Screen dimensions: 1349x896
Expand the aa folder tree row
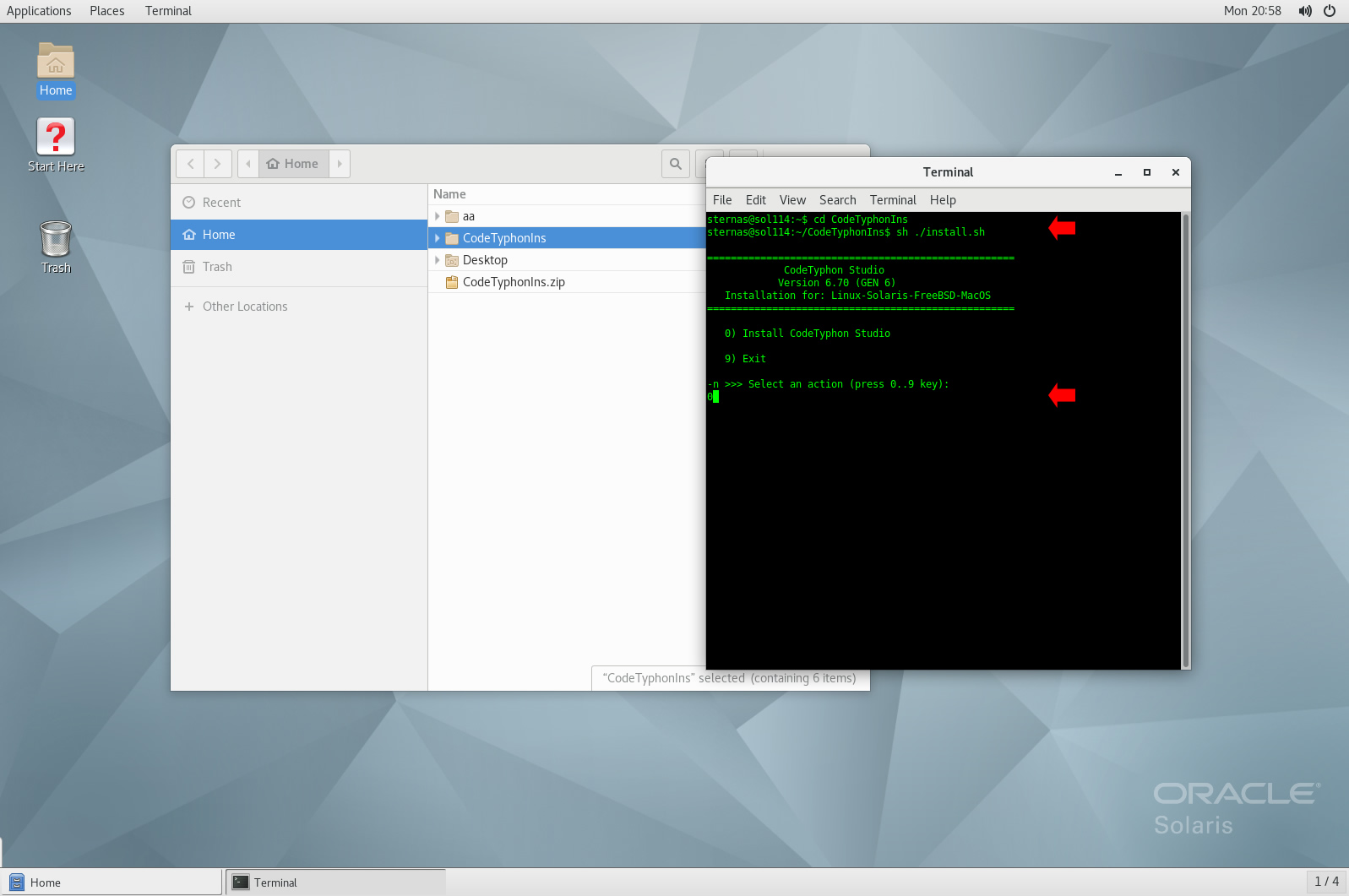click(x=437, y=217)
